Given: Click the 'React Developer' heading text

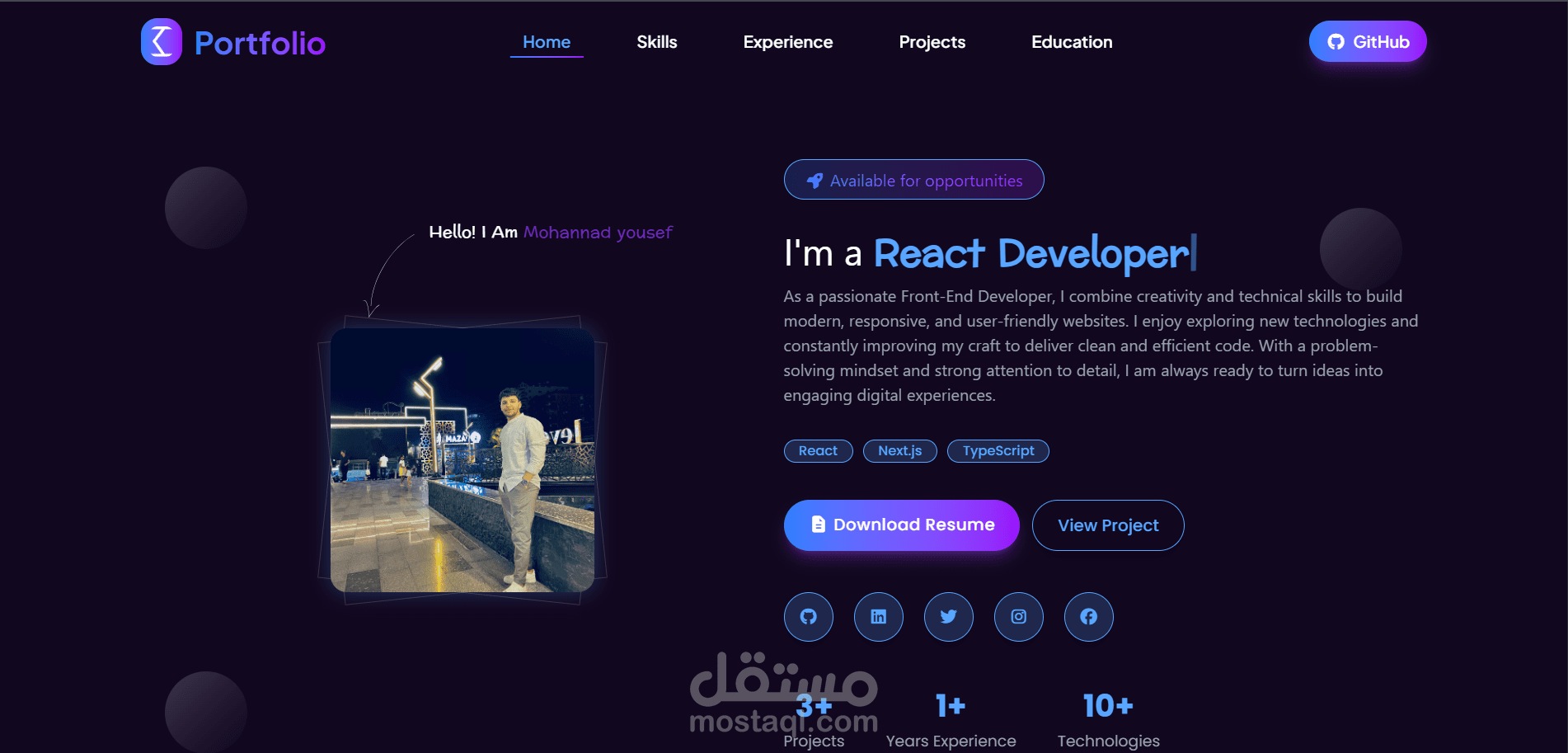Looking at the screenshot, I should tap(1031, 253).
